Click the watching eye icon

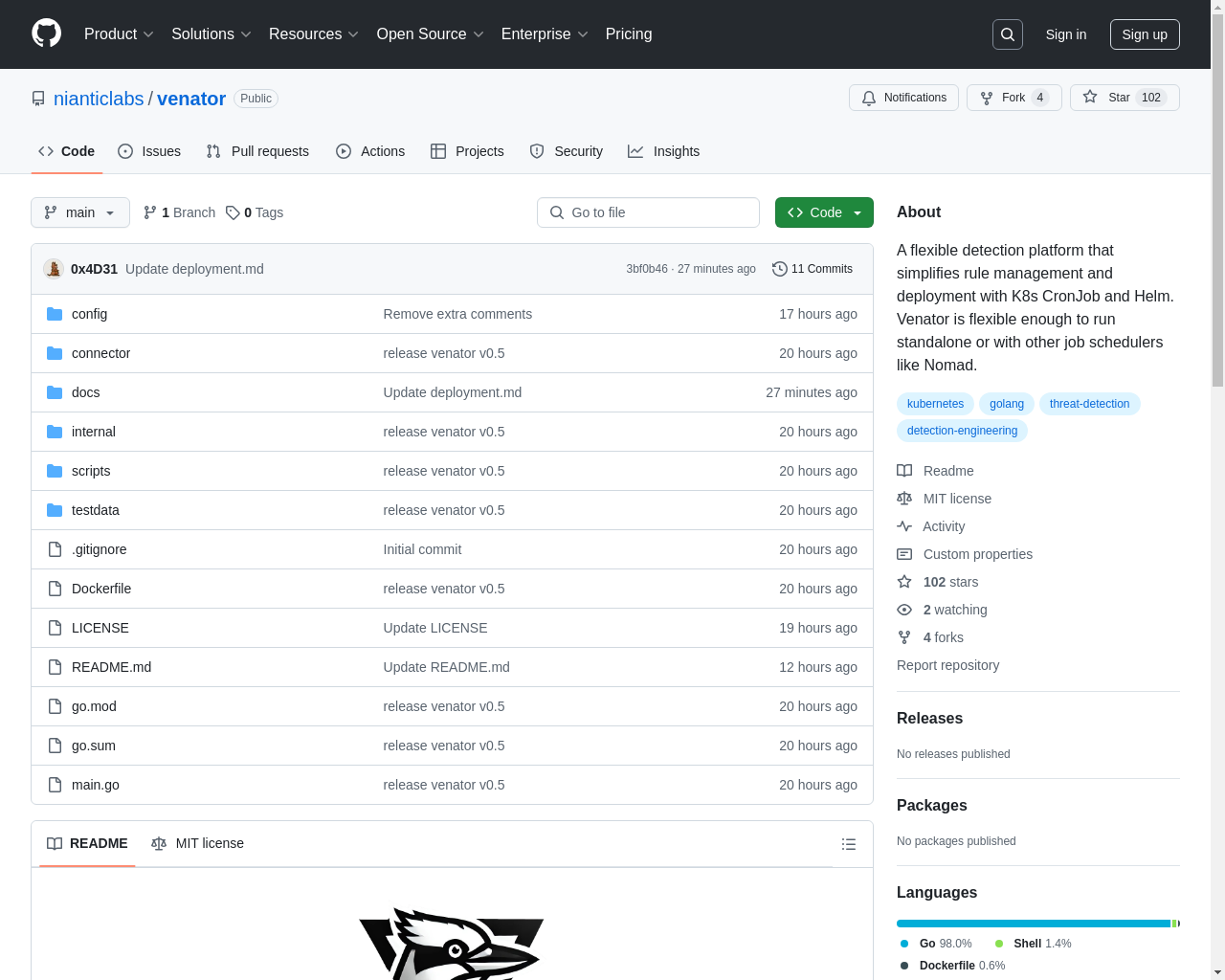[904, 610]
